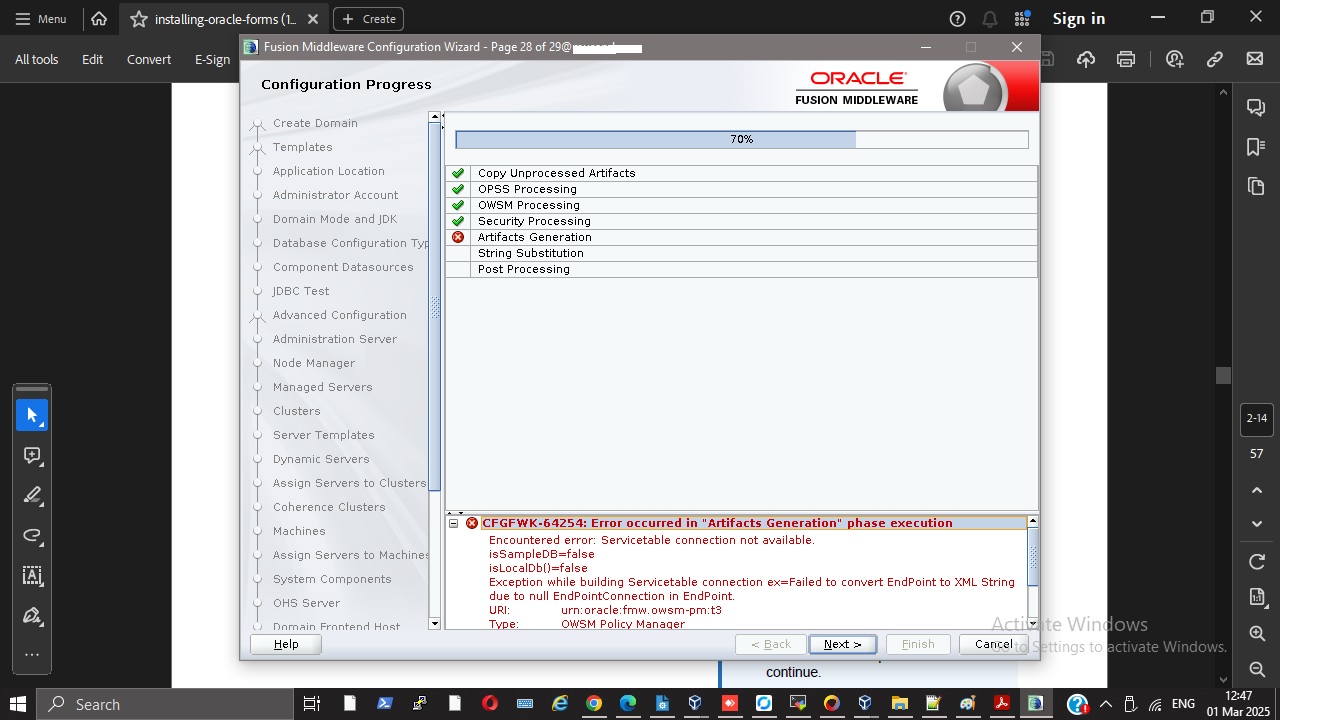The height and width of the screenshot is (720, 1340).
Task: Select the Post Processing row
Action: click(x=741, y=269)
